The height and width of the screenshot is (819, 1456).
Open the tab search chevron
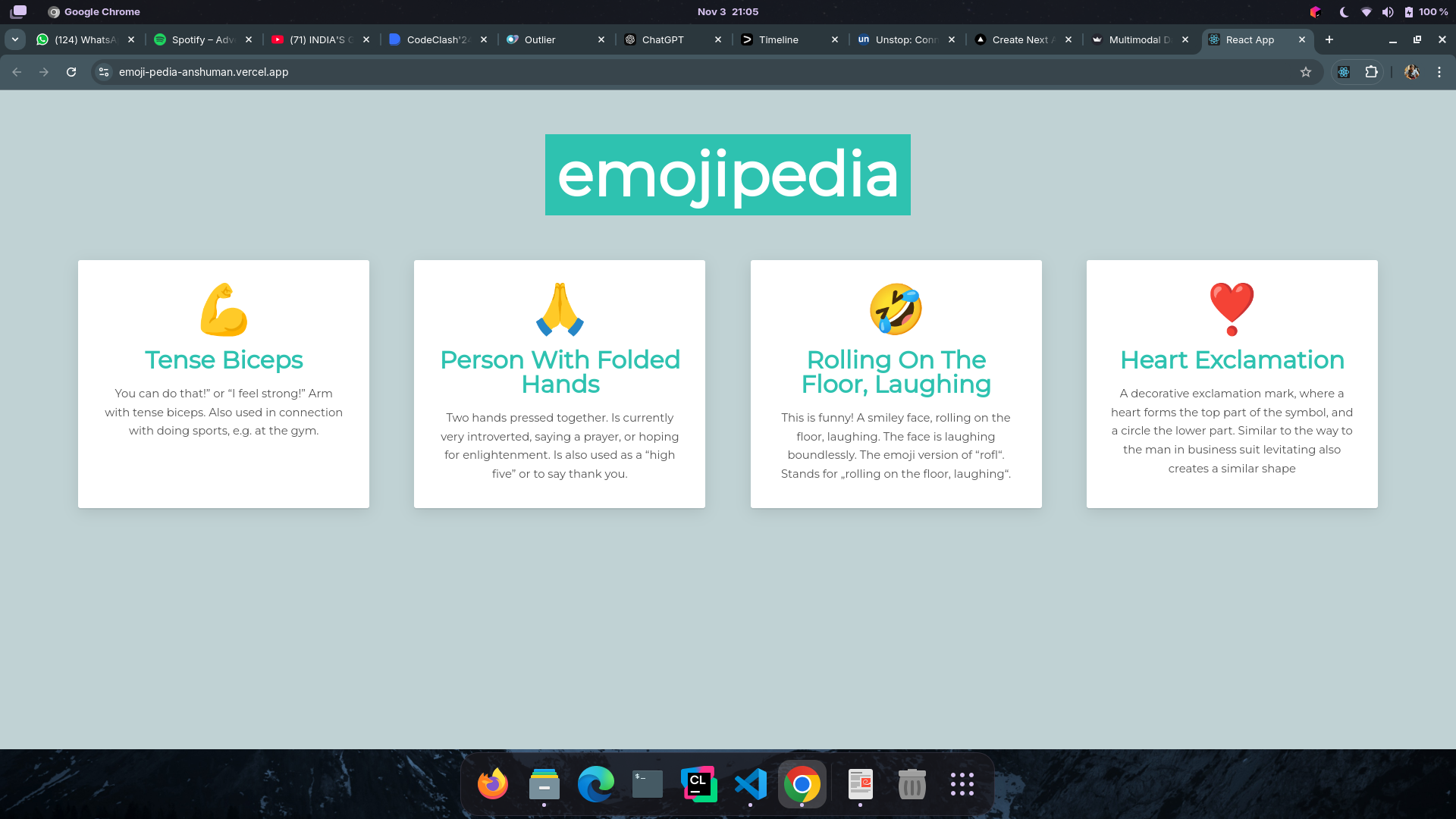click(x=15, y=39)
